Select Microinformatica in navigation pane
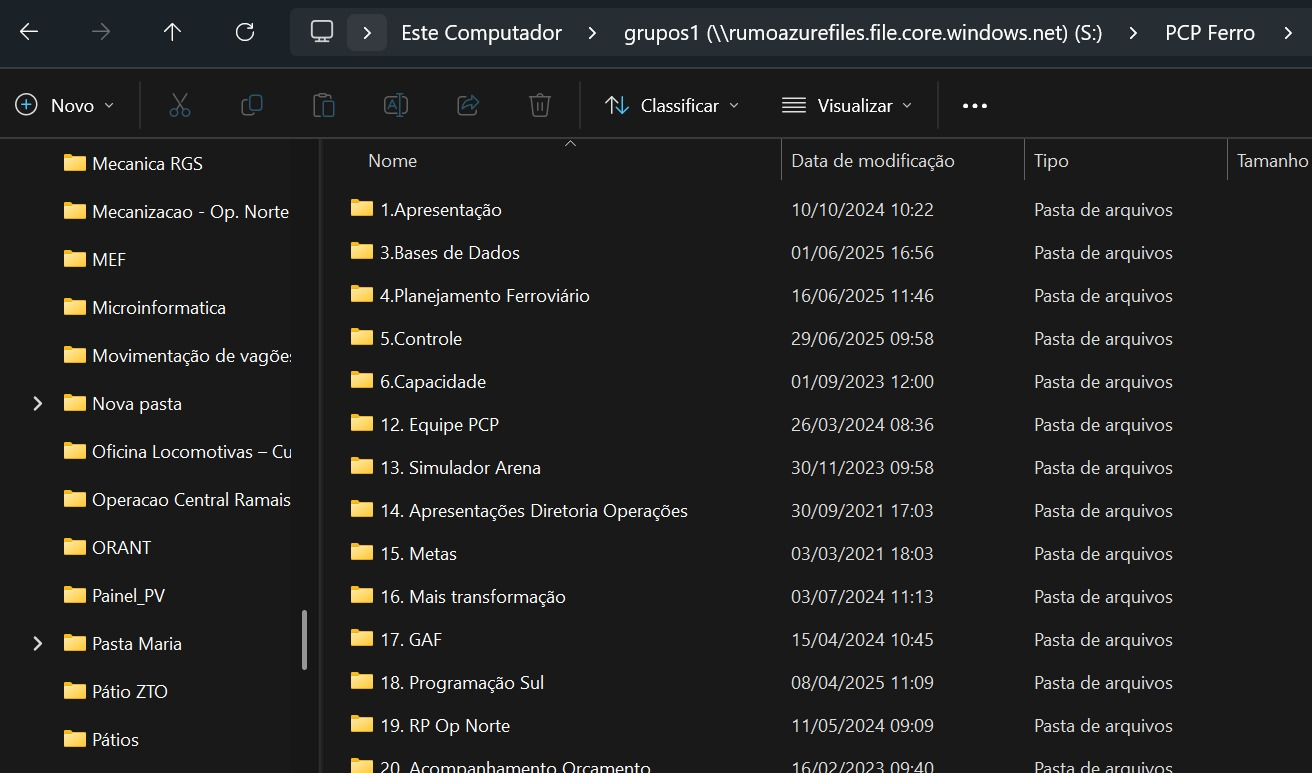This screenshot has width=1312, height=773. point(159,308)
